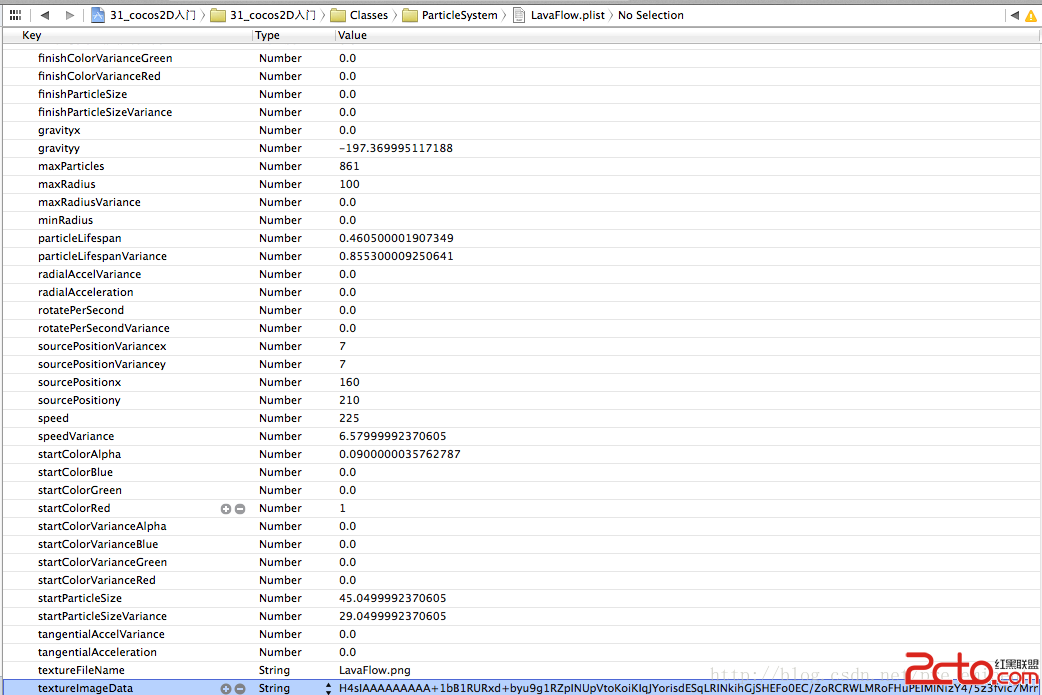Click the add button on startColorRed row

[x=226, y=509]
